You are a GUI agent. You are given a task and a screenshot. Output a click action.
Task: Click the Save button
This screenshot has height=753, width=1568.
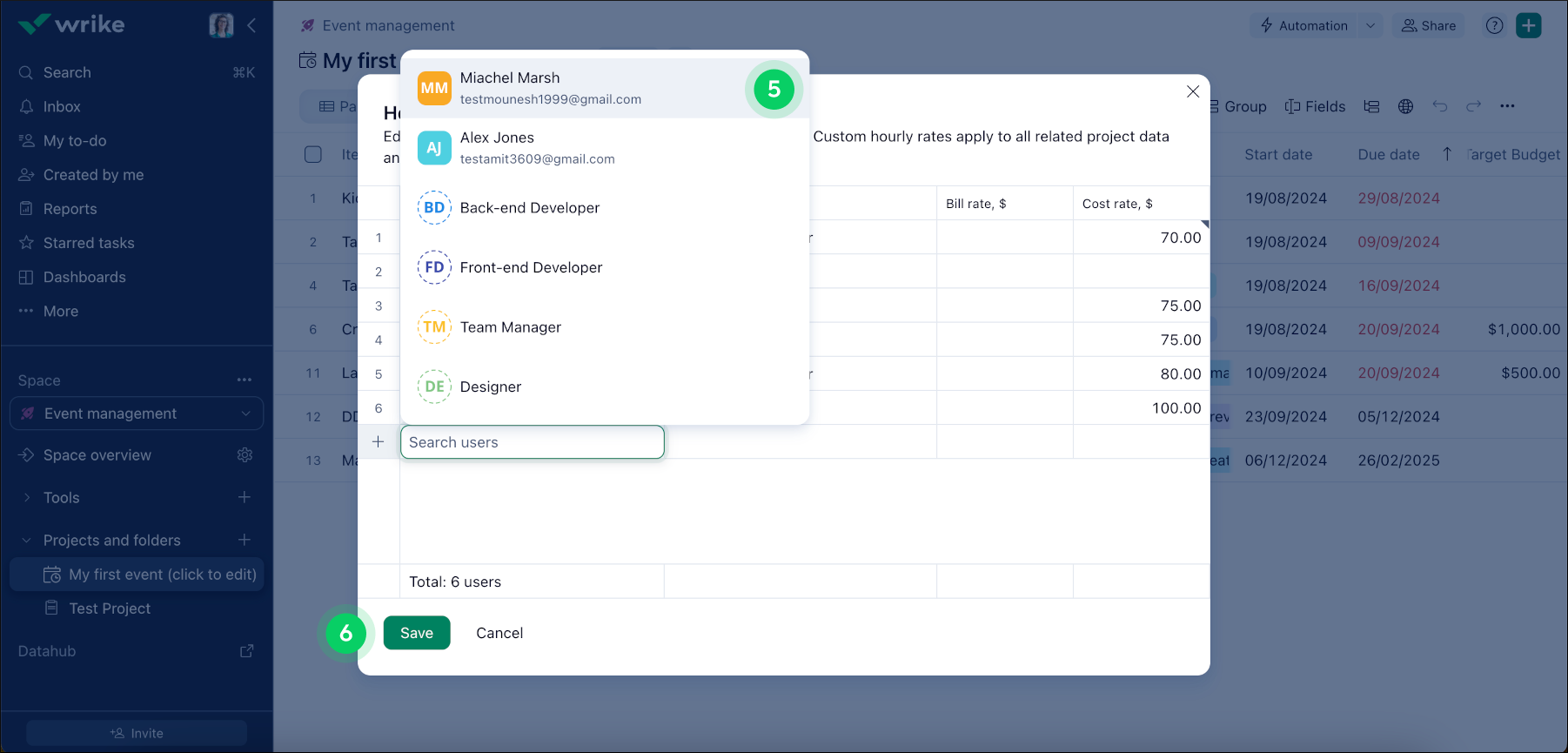pos(417,633)
